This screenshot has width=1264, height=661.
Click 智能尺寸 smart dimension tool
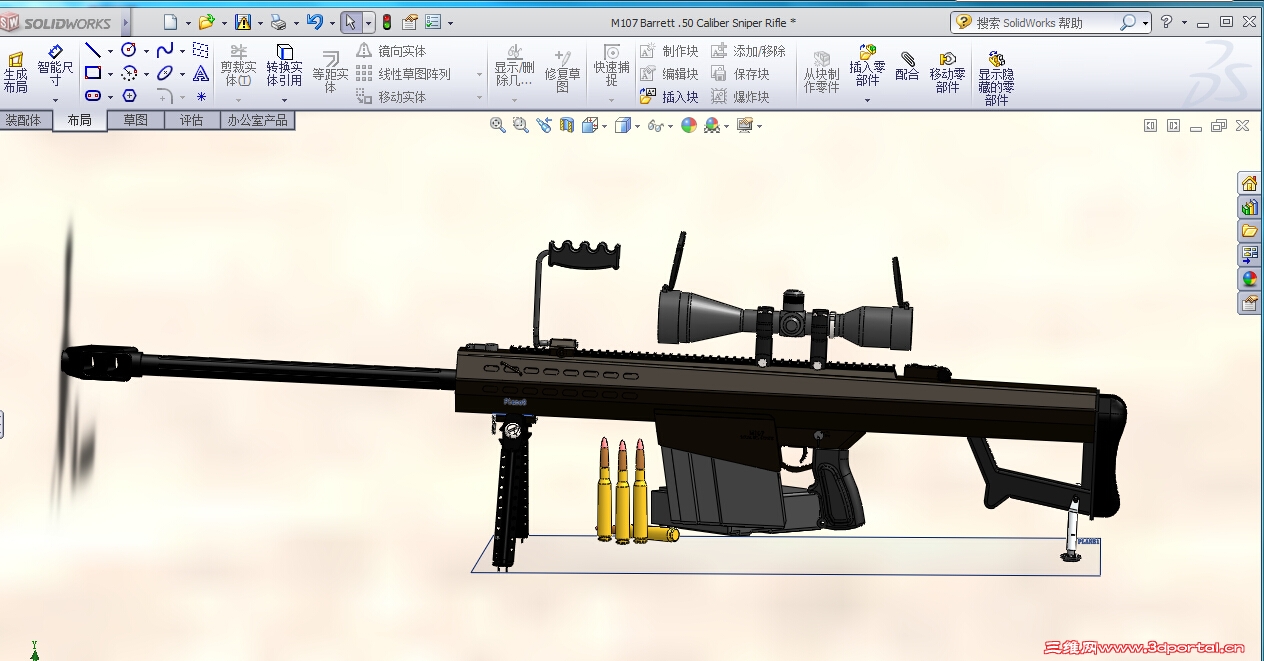(55, 66)
